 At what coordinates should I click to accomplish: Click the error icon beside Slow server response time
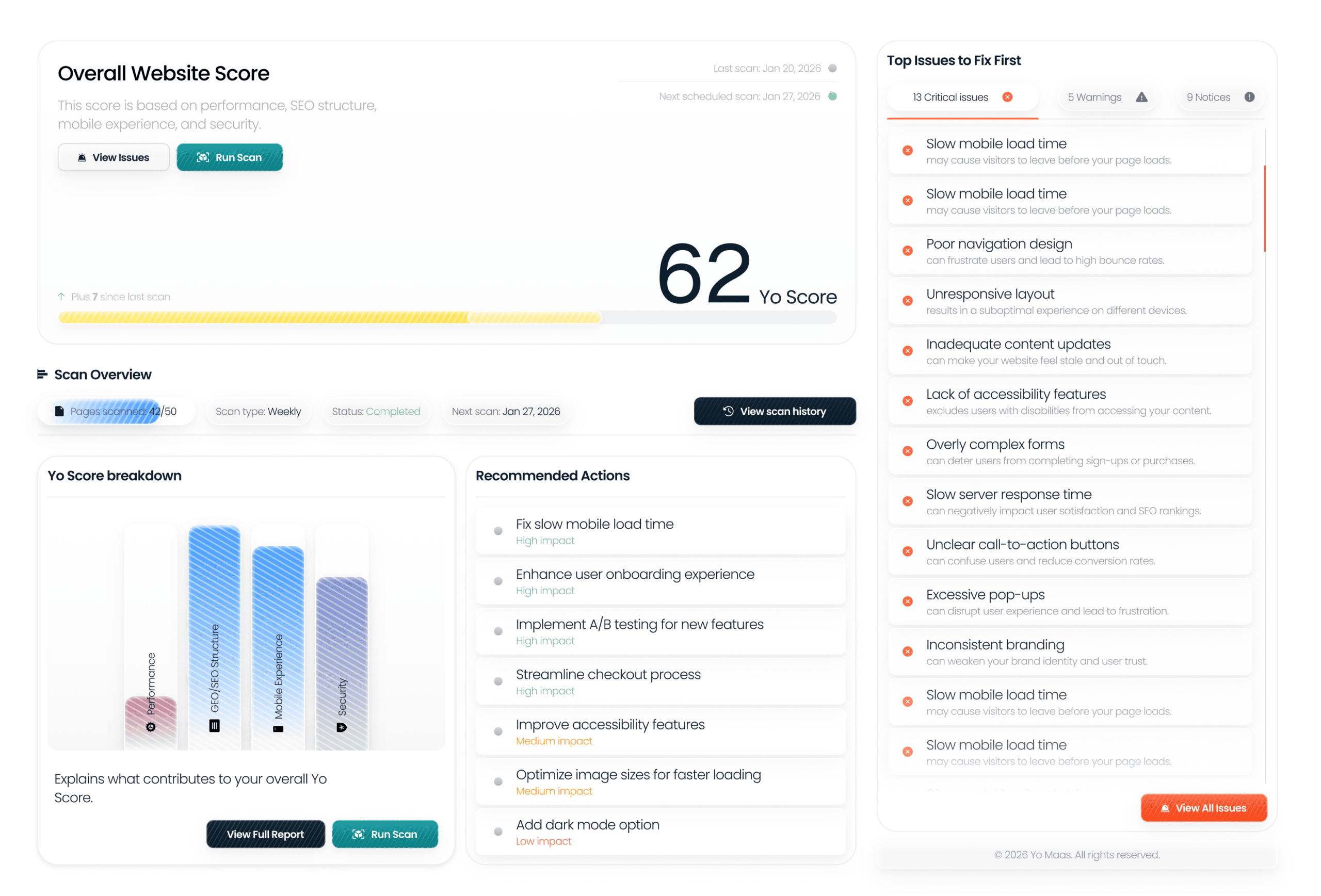click(908, 501)
